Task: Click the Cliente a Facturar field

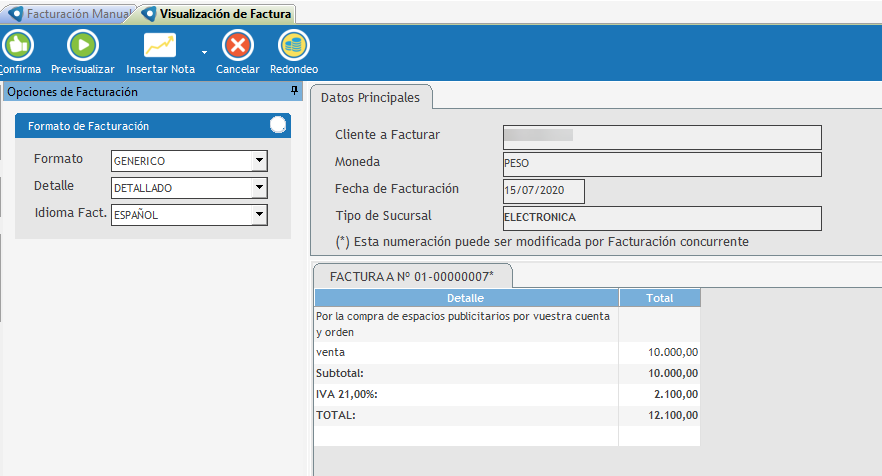Action: pyautogui.click(x=662, y=137)
